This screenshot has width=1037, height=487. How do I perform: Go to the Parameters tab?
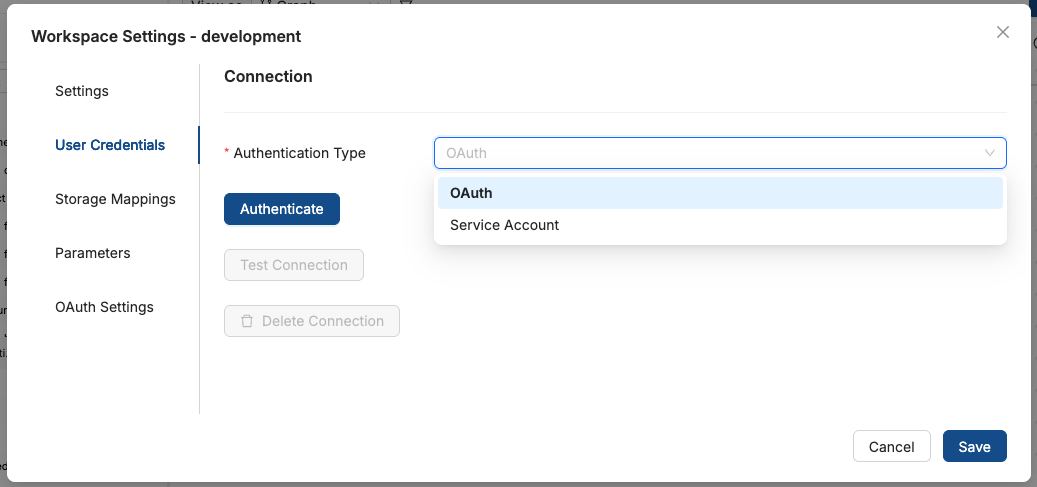[x=93, y=253]
